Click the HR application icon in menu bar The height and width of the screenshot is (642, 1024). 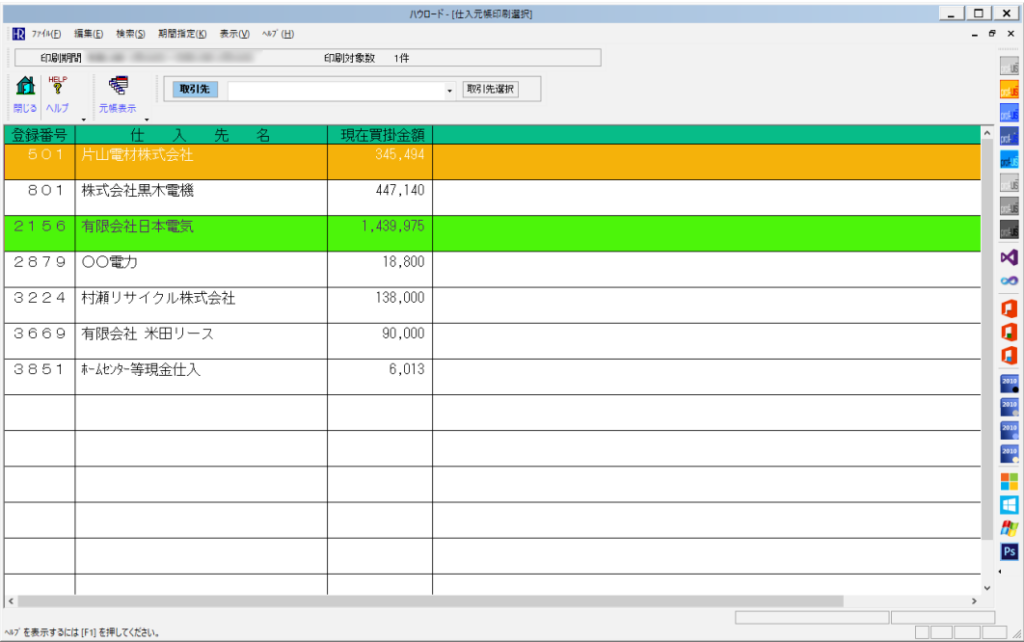[18, 34]
